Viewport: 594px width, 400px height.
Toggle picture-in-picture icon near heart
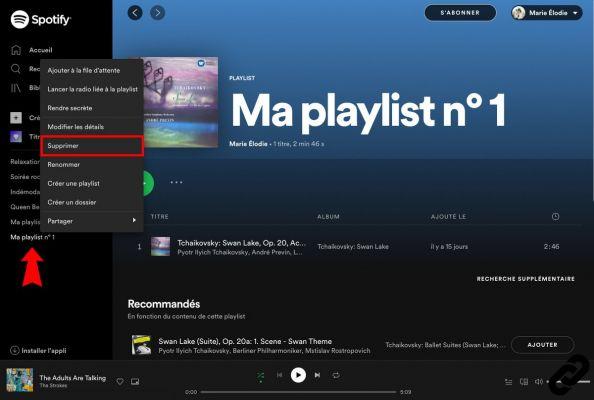(x=135, y=381)
